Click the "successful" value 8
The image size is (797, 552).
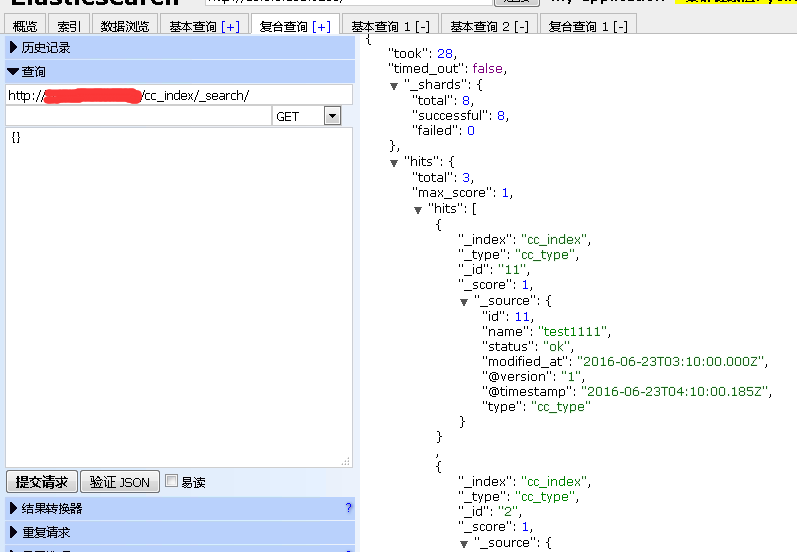point(501,115)
